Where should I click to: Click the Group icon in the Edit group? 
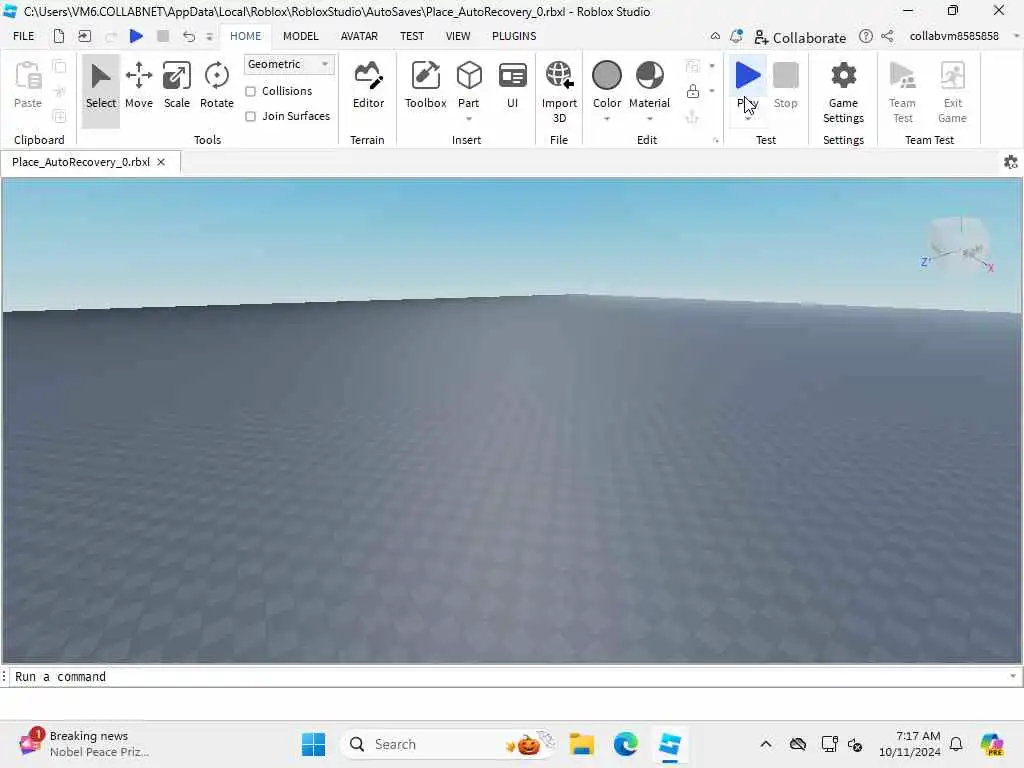click(692, 66)
